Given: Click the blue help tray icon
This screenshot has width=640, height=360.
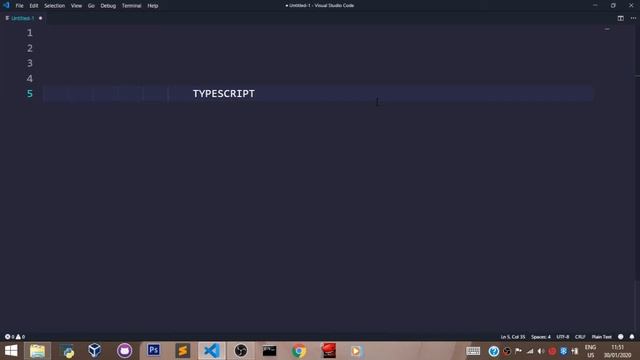Looking at the screenshot, I should (x=493, y=351).
